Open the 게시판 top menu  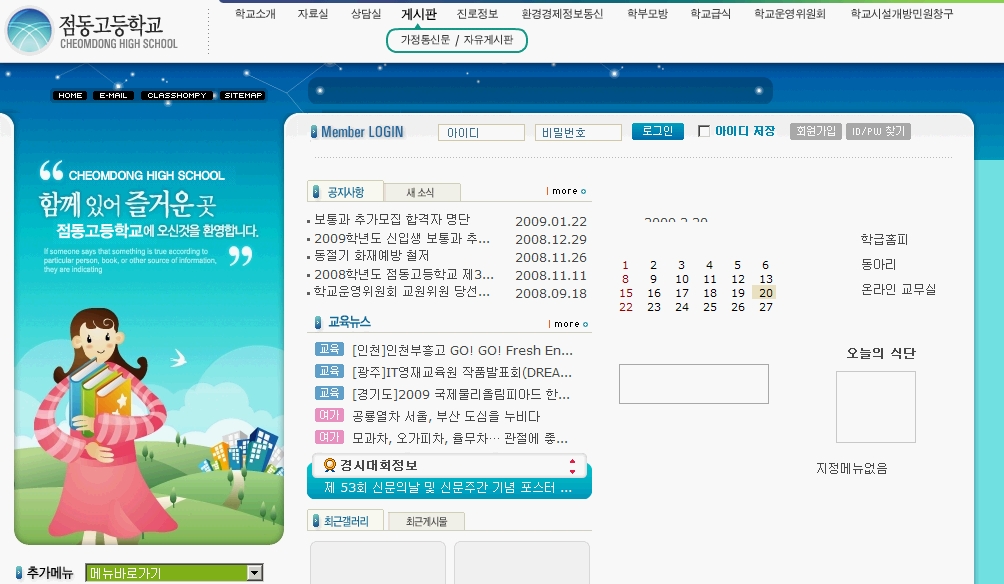pos(419,14)
